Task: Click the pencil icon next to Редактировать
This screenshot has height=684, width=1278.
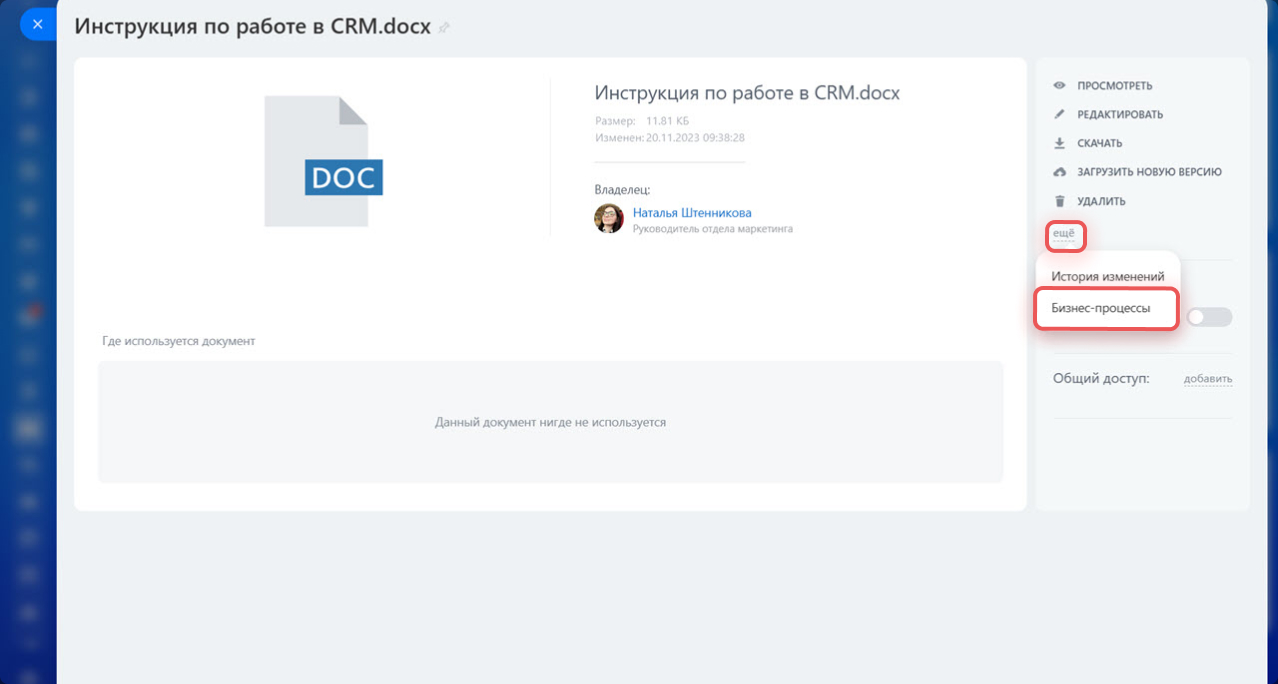Action: (1060, 114)
